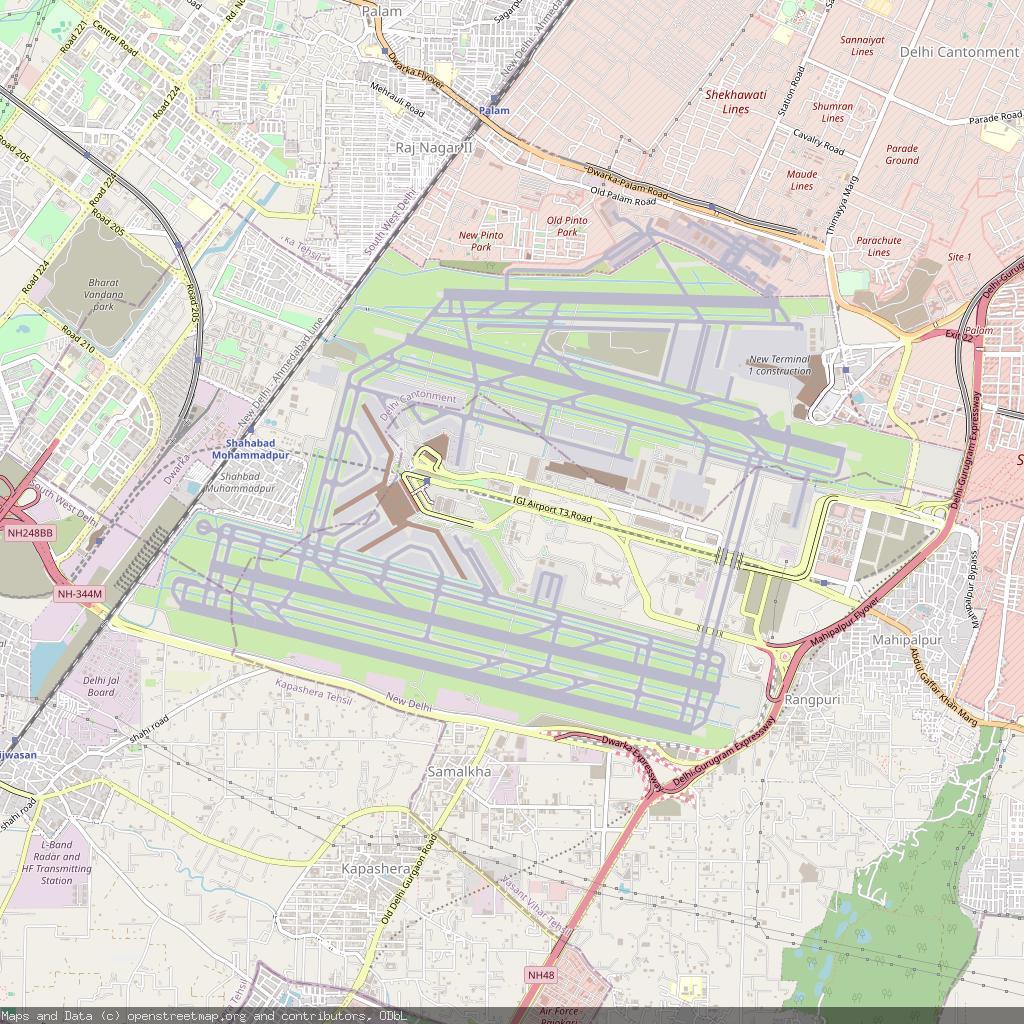Select the Old Delhi Gurgaon Road label
1024x1024 pixels.
(409, 878)
